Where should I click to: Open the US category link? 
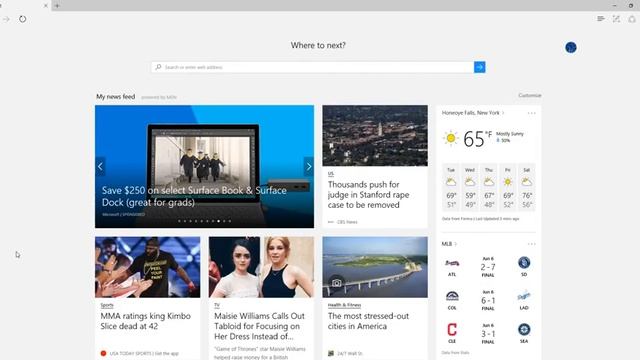click(331, 173)
